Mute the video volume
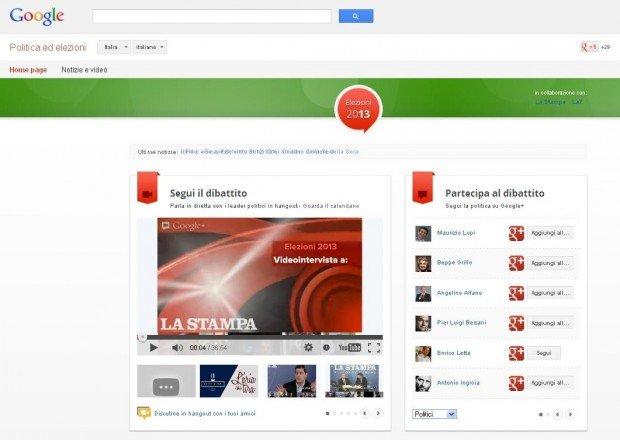 pyautogui.click(x=177, y=347)
